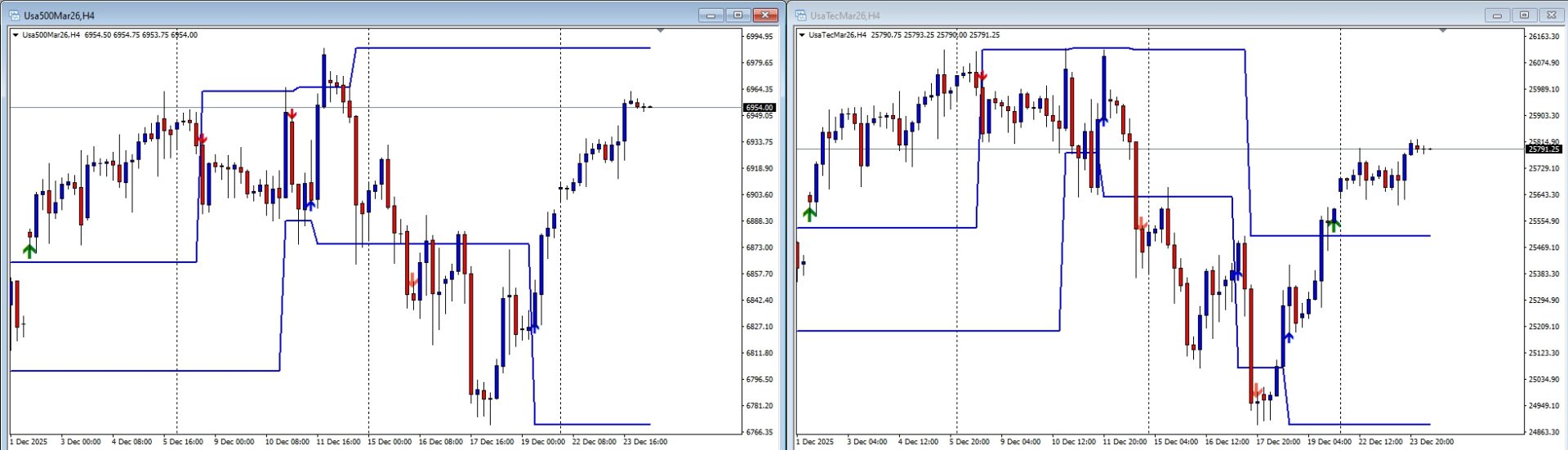The height and width of the screenshot is (450, 1568).
Task: Restore the UsaTecMar26 chart window
Action: tap(1524, 16)
